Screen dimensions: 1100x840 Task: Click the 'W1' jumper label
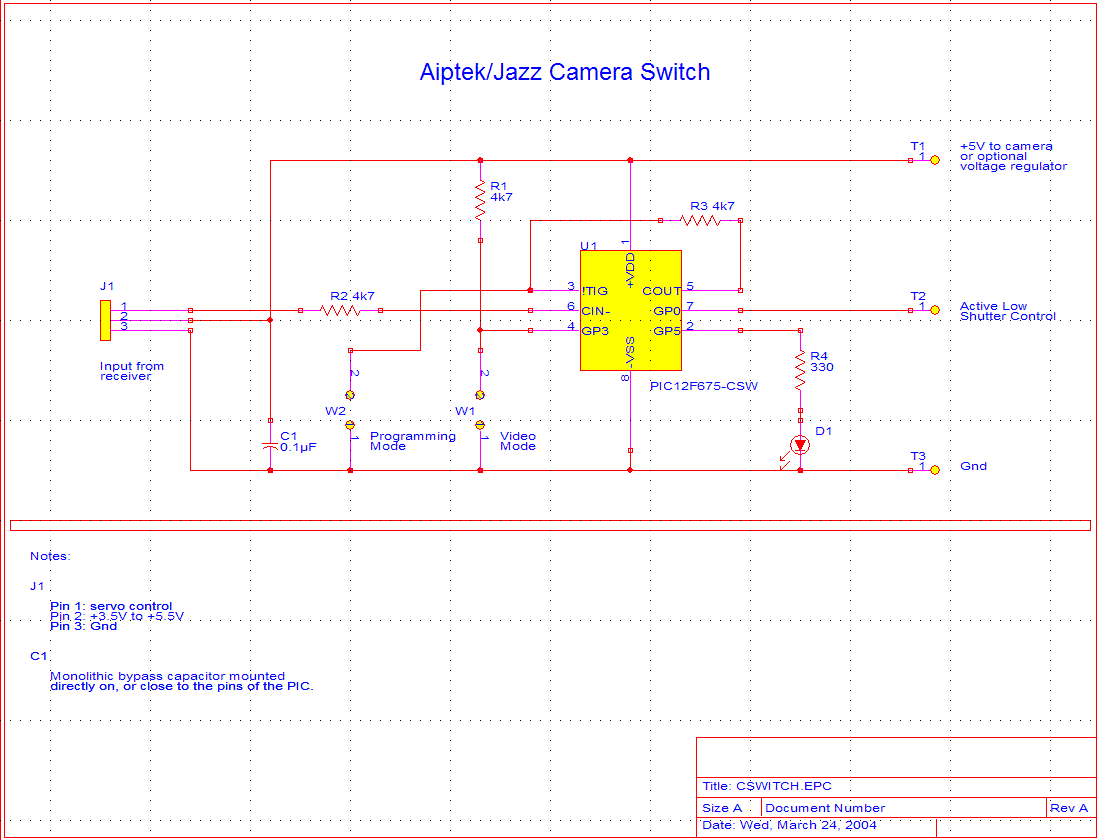click(x=464, y=411)
